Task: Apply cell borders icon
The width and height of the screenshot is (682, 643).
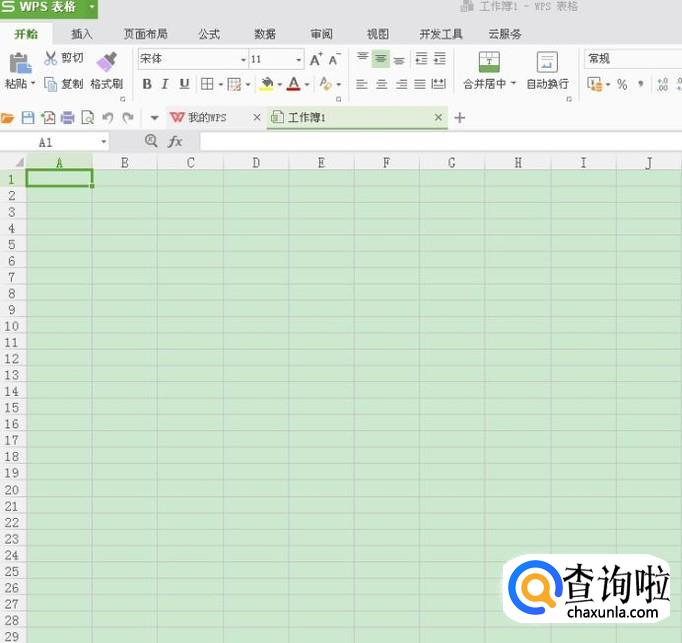Action: click(x=207, y=84)
